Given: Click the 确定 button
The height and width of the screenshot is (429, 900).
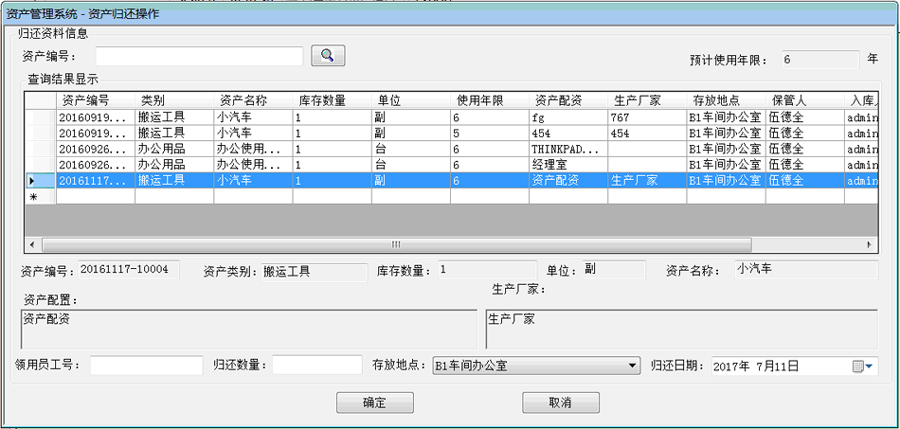Looking at the screenshot, I should [374, 402].
